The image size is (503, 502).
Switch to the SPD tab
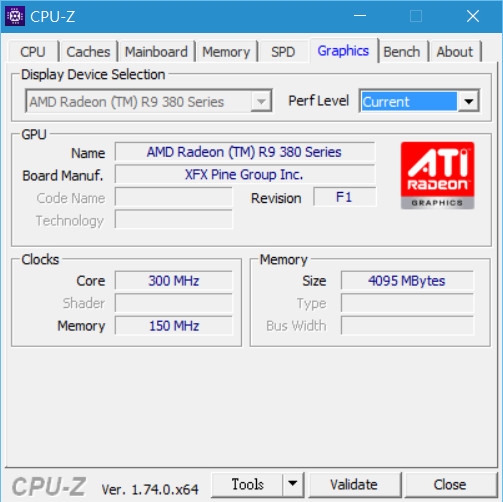(x=283, y=52)
